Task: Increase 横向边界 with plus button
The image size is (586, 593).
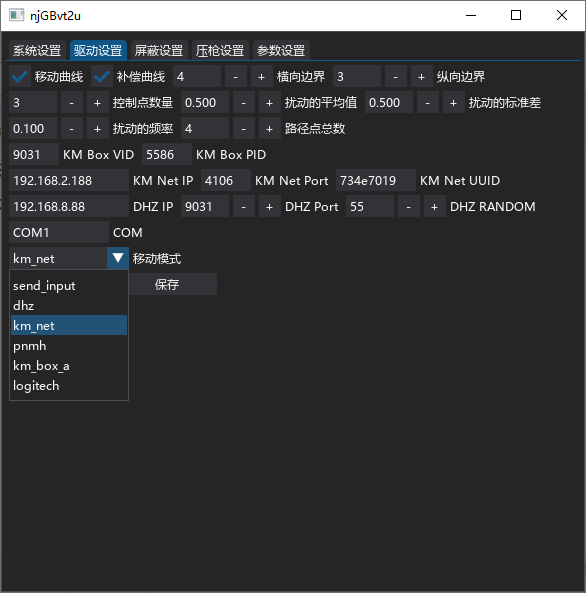Action: 261,77
